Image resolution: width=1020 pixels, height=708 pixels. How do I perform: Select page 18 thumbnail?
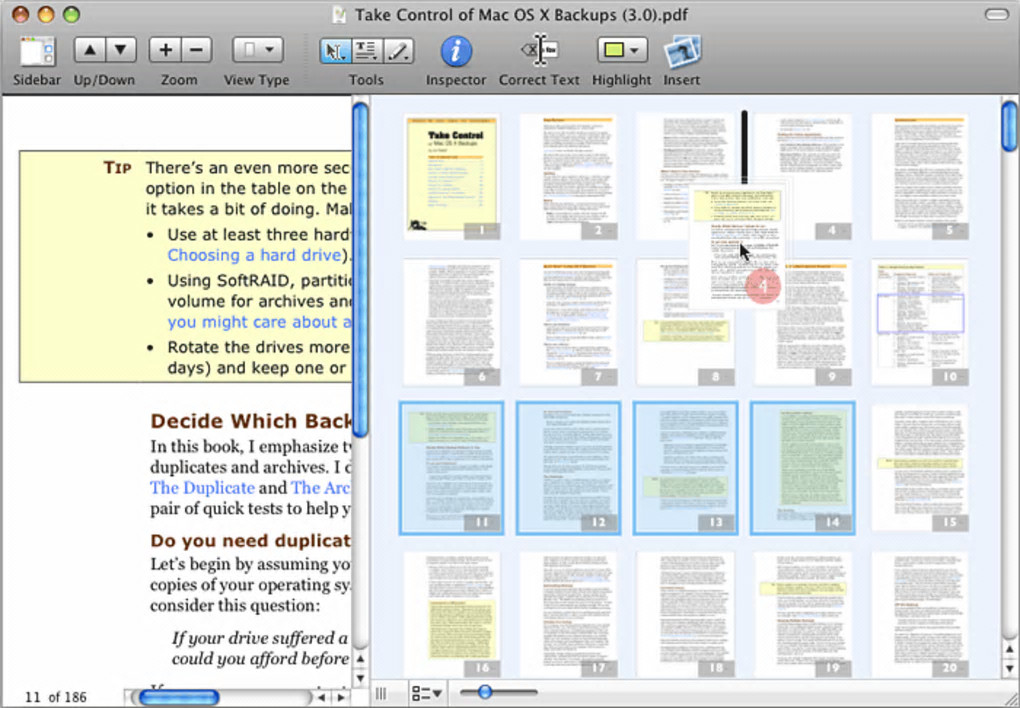[686, 614]
